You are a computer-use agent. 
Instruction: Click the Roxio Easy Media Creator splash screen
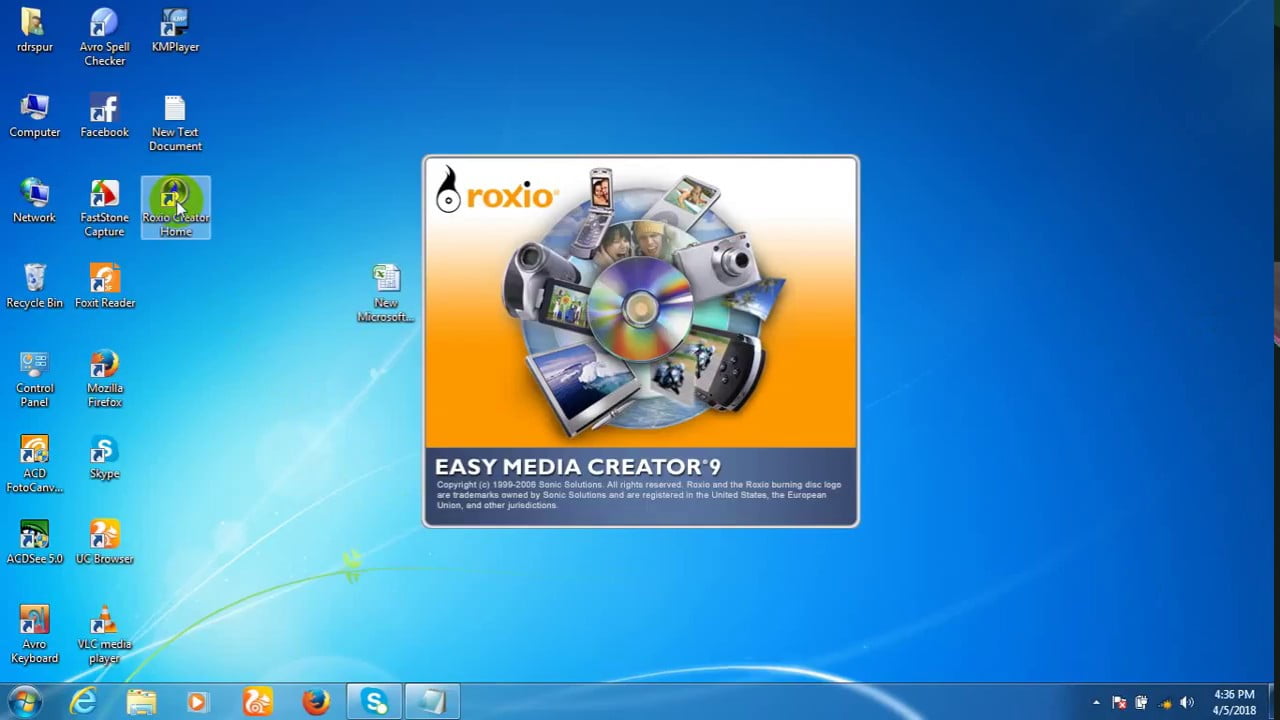point(640,341)
